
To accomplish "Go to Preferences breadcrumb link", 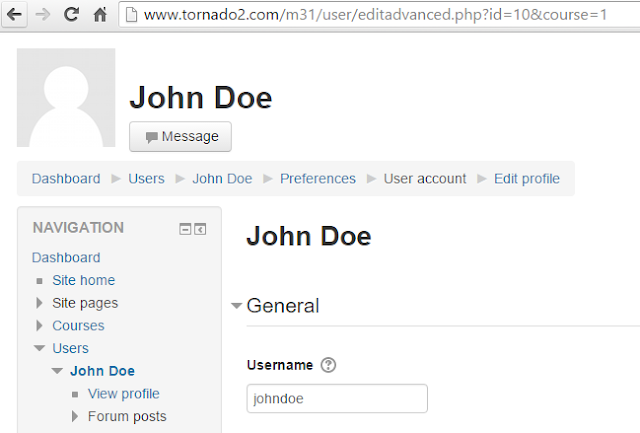I will (317, 179).
